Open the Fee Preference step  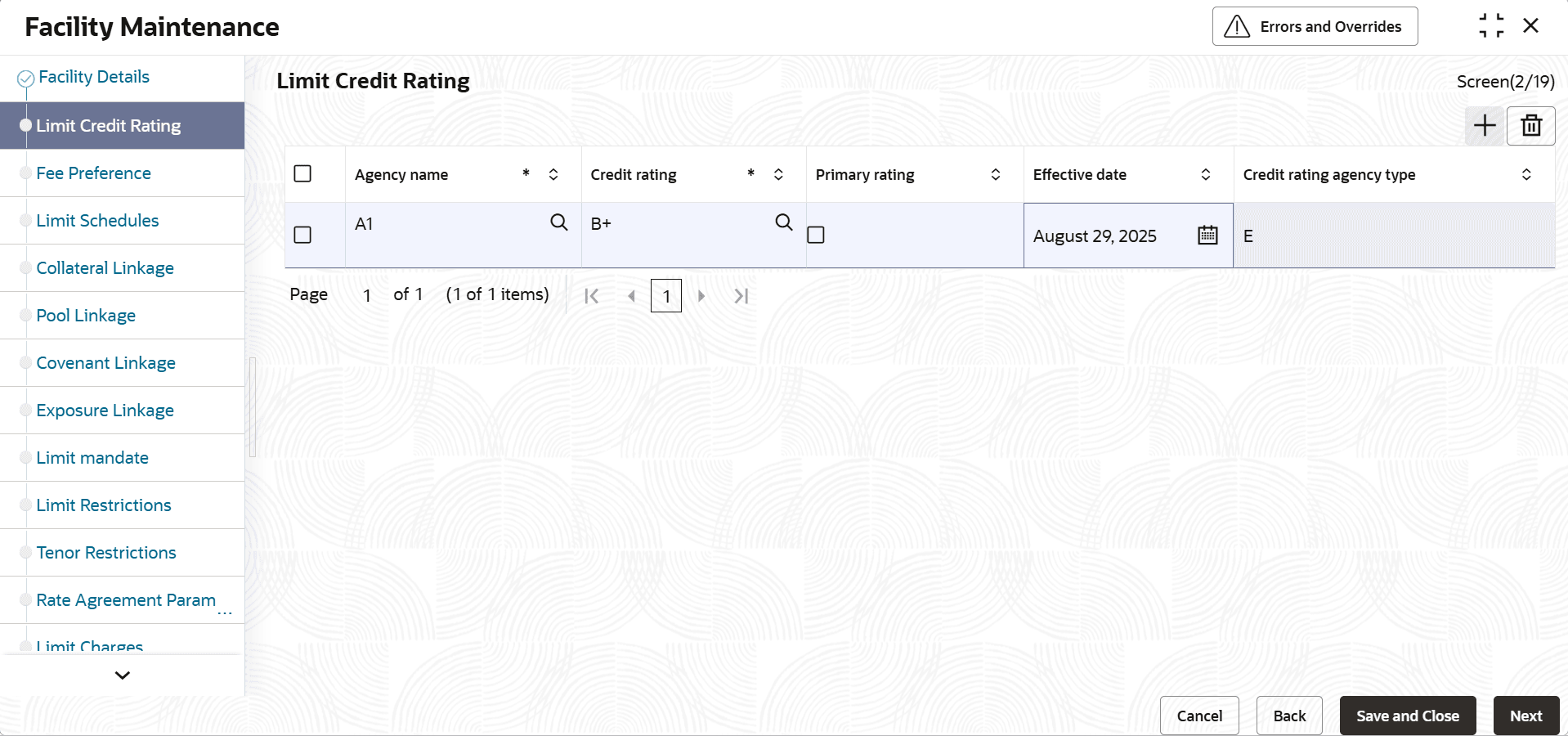pyautogui.click(x=93, y=173)
